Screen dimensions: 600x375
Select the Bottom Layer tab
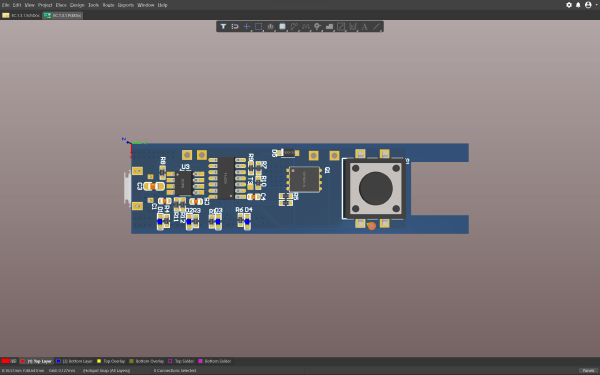pyautogui.click(x=75, y=361)
